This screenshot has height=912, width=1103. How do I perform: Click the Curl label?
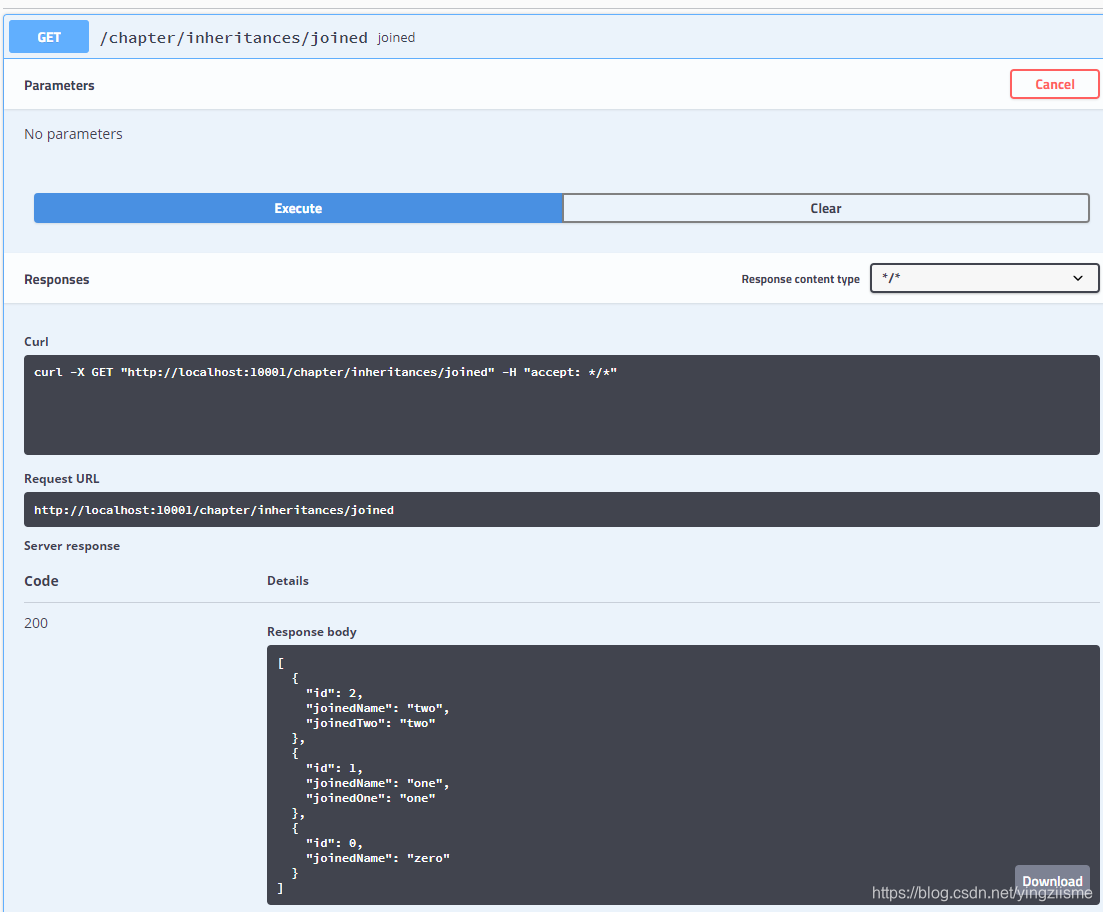[36, 341]
